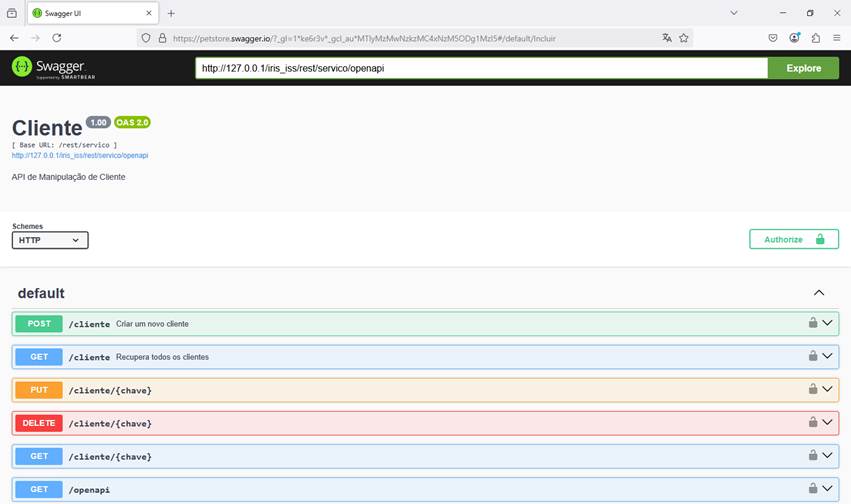Bookmark this page with the star icon
Screen dimensions: 851x504
pyautogui.click(x=684, y=38)
